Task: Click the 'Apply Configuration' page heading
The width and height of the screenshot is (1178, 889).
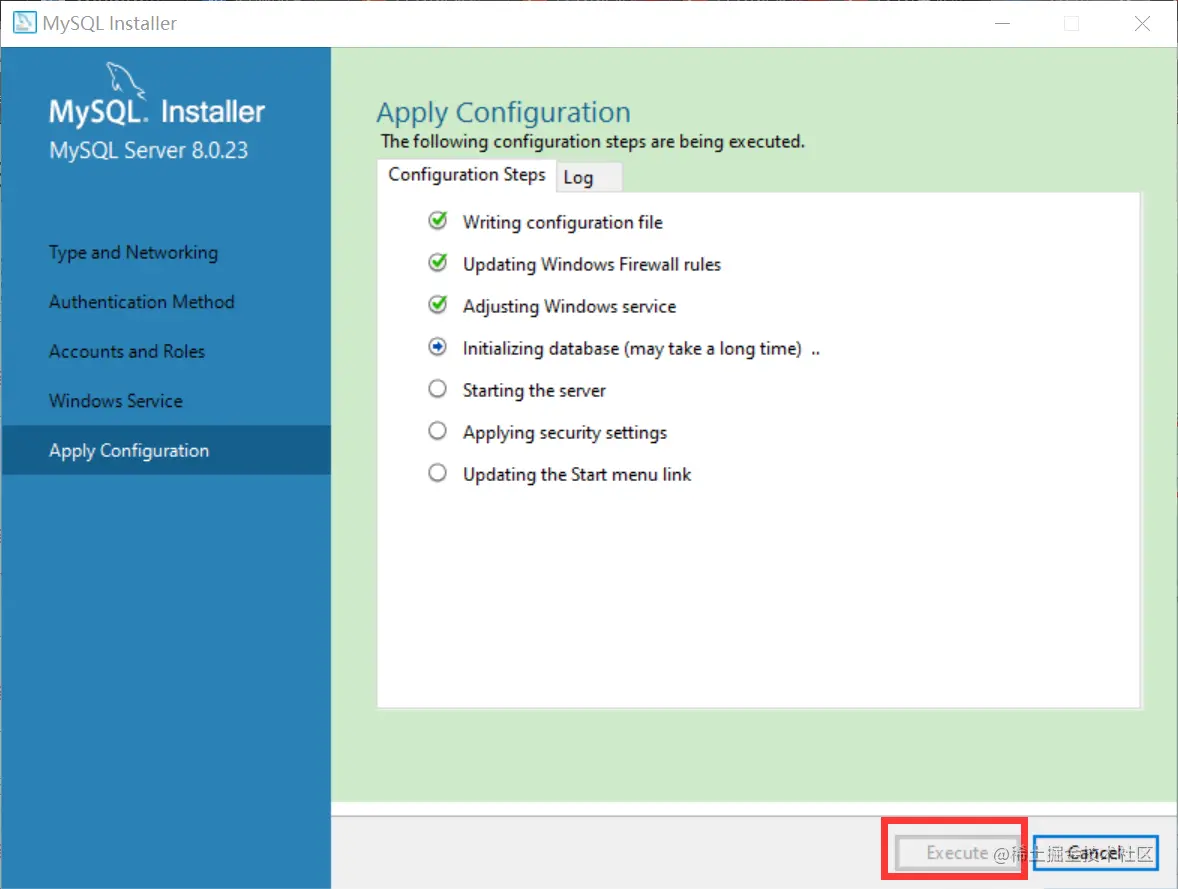Action: (503, 113)
